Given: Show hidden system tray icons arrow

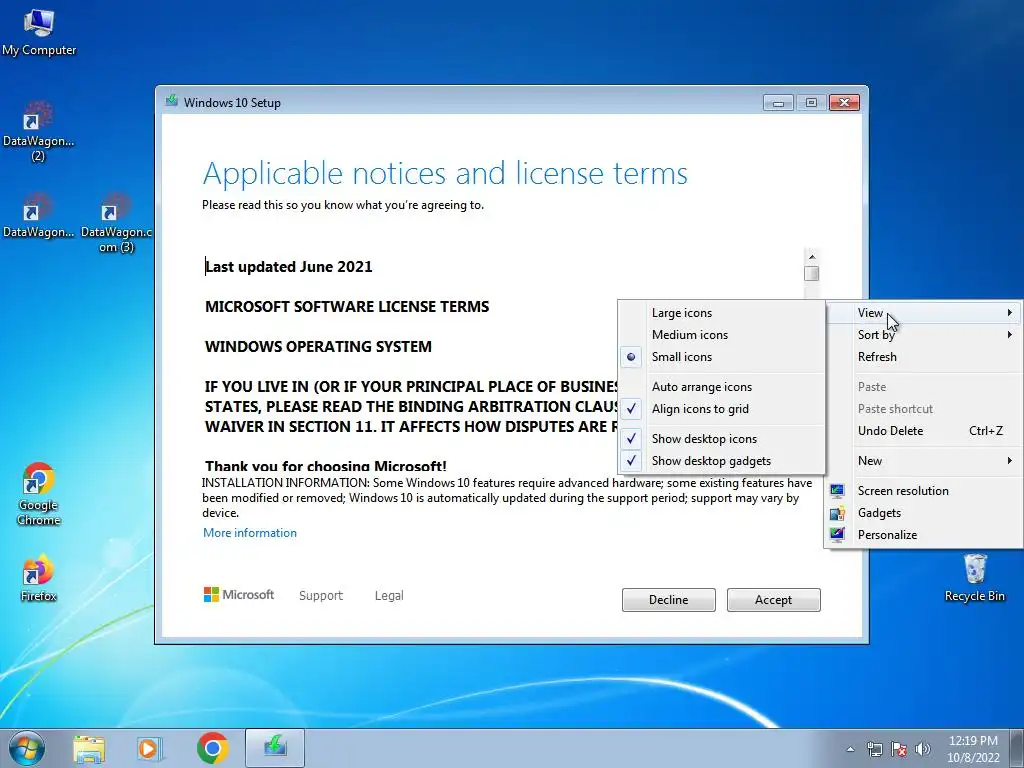Looking at the screenshot, I should 850,749.
